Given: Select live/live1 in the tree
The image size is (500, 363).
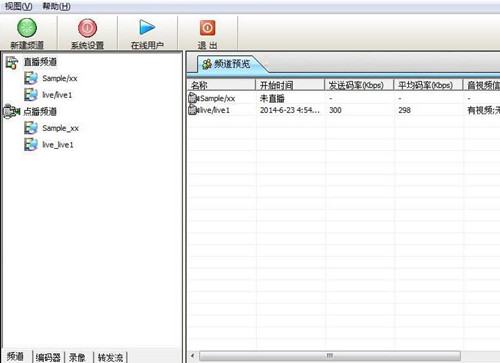Looking at the screenshot, I should coord(57,95).
